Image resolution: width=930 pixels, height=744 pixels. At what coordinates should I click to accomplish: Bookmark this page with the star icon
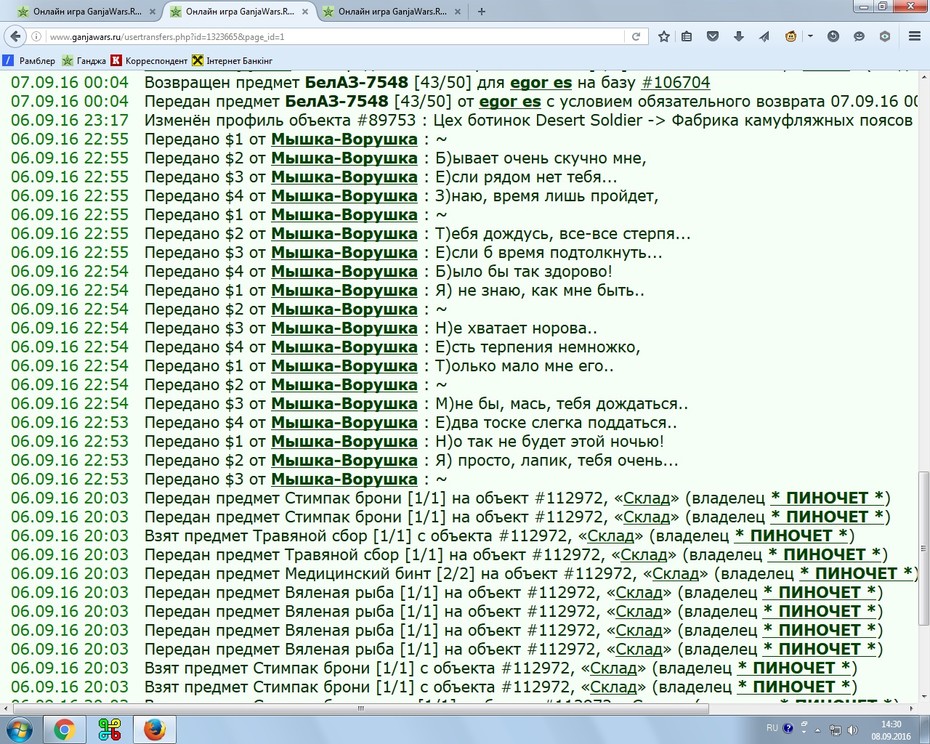(x=664, y=37)
